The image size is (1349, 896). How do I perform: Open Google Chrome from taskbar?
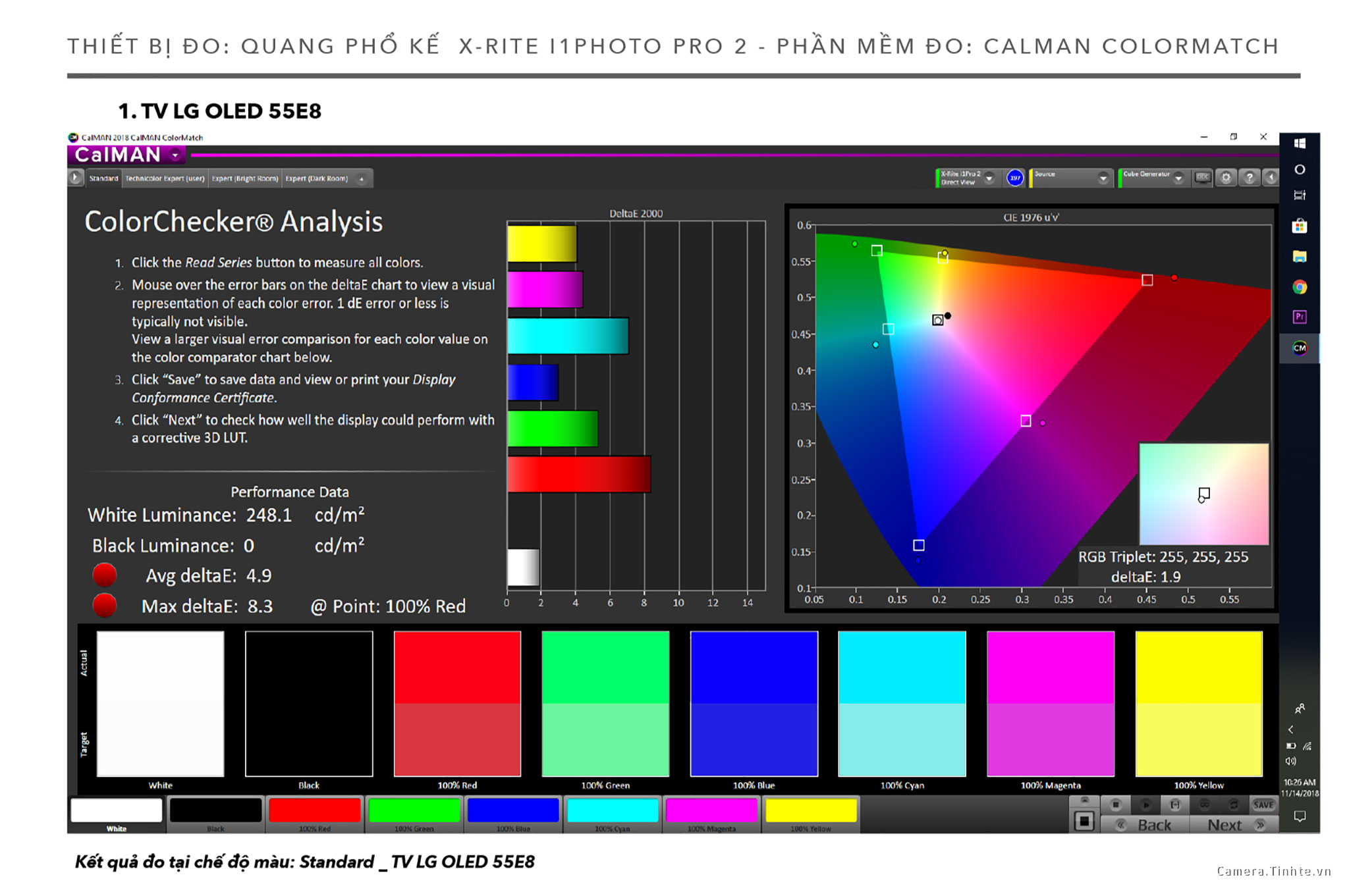click(1300, 287)
